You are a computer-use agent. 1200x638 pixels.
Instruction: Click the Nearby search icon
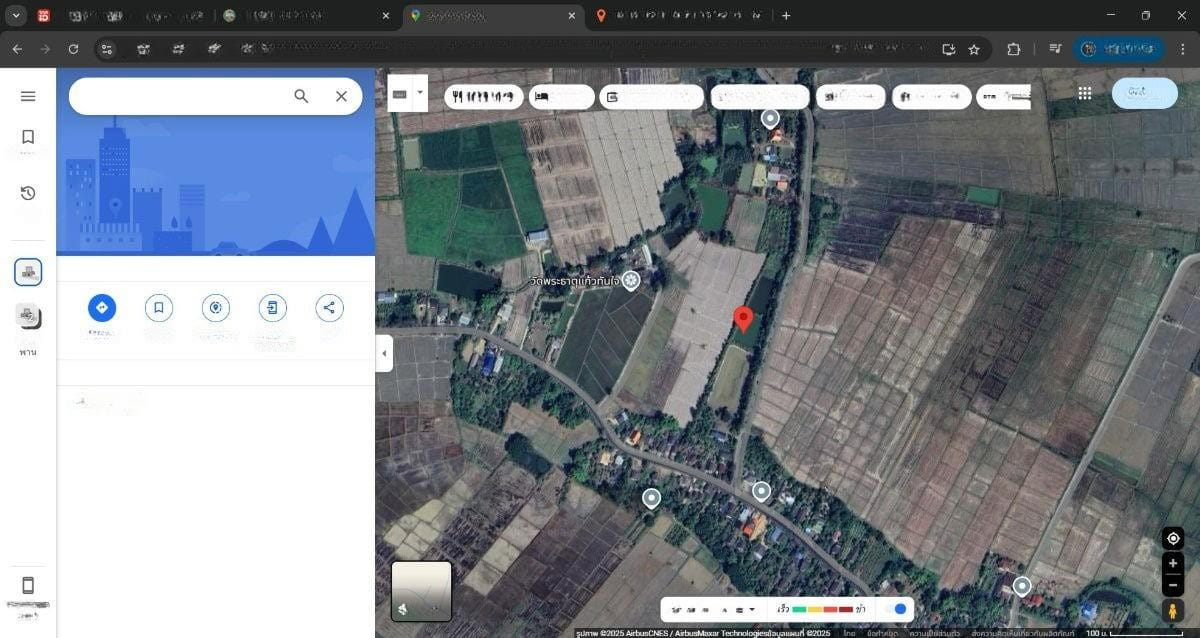click(x=215, y=308)
